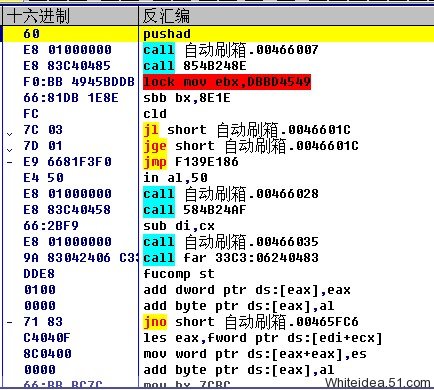Select call 自动刷箱.00466007 instruction
Viewport: 434px width, 390px height.
[x=231, y=50]
